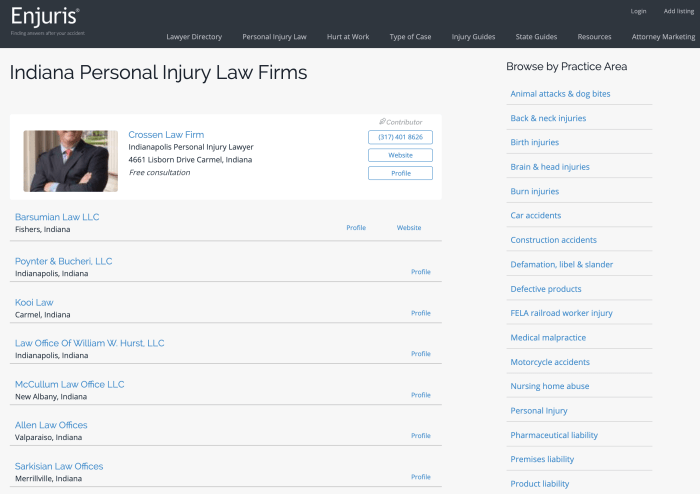Image resolution: width=700 pixels, height=494 pixels.
Task: Browse Brain & head injuries
Action: (x=550, y=167)
